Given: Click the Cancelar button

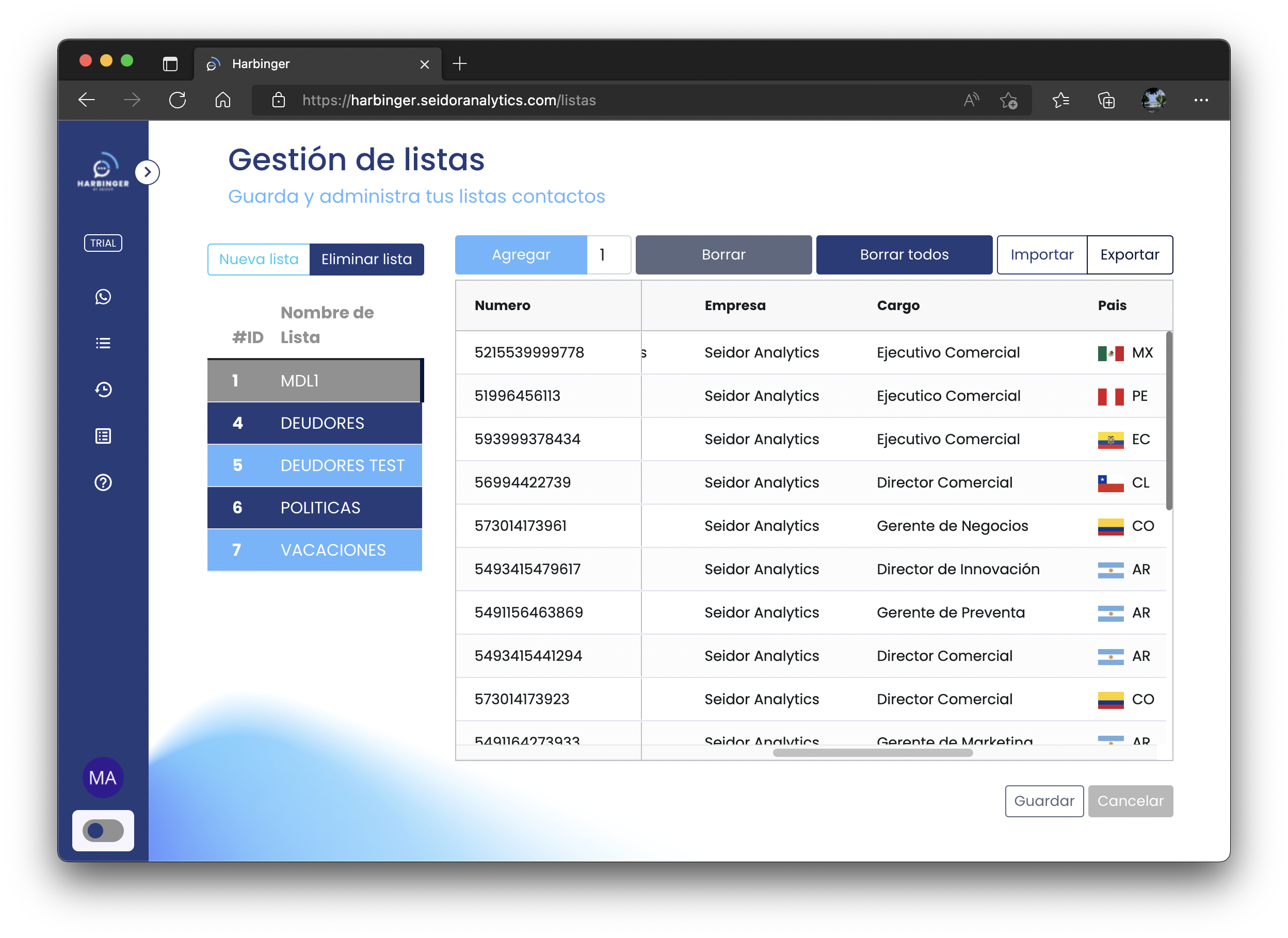Looking at the screenshot, I should [x=1130, y=801].
